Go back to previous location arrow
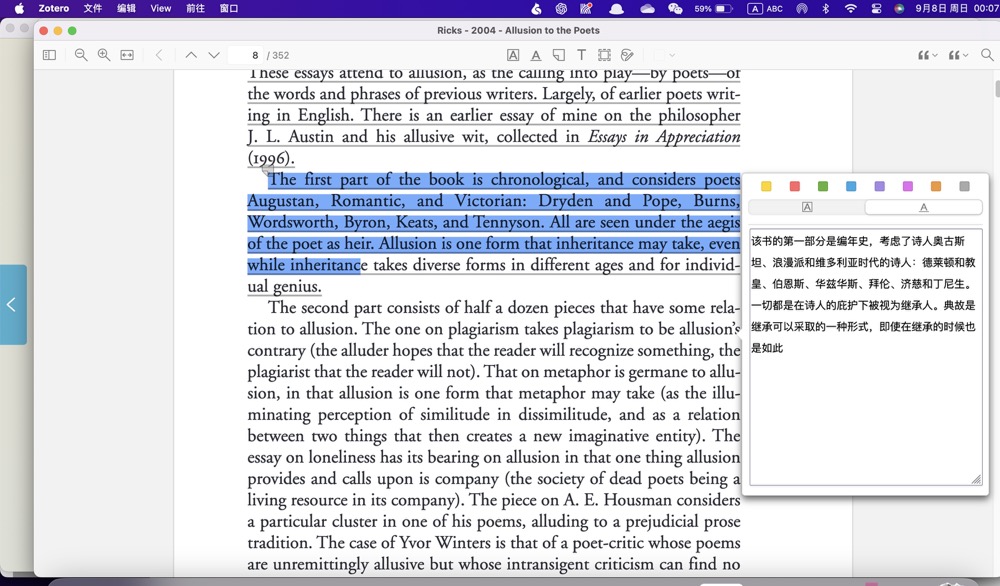The image size is (1000, 586). click(x=159, y=55)
